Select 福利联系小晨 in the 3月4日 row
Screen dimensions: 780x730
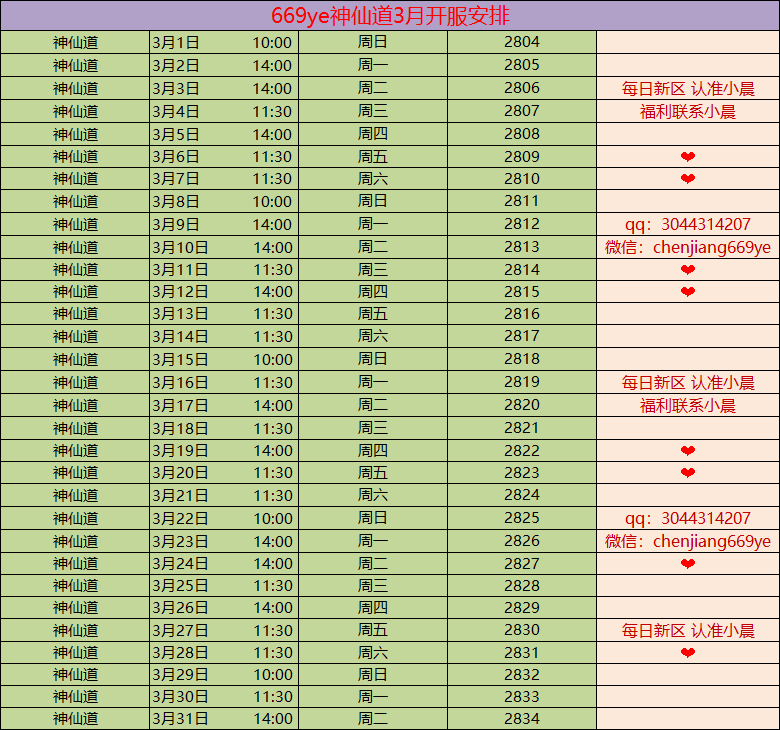point(688,111)
